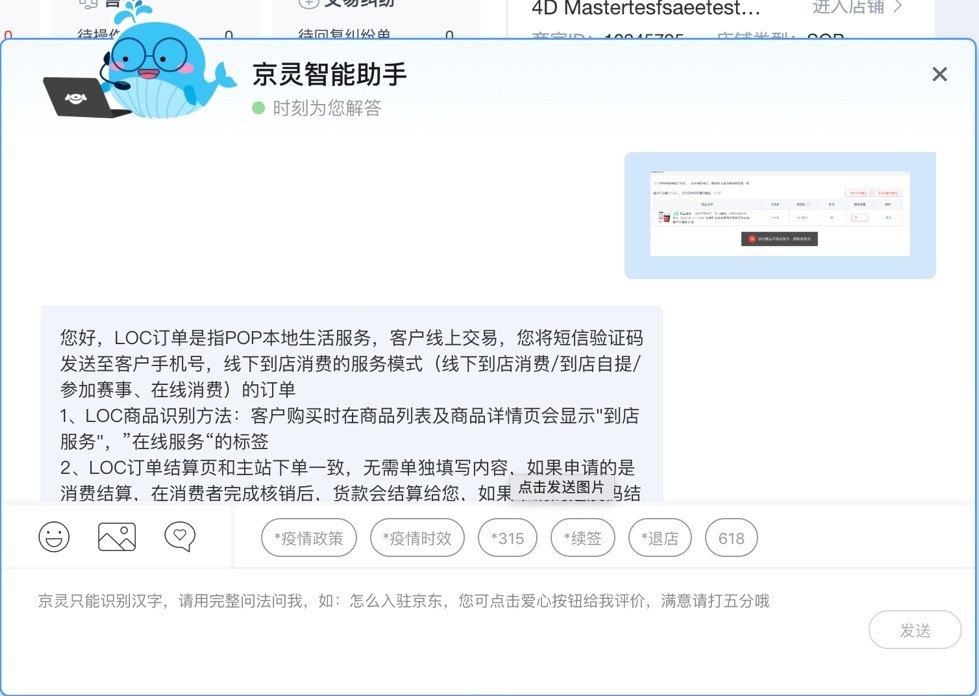
Task: Select the *续签 quick tag
Action: (x=583, y=537)
